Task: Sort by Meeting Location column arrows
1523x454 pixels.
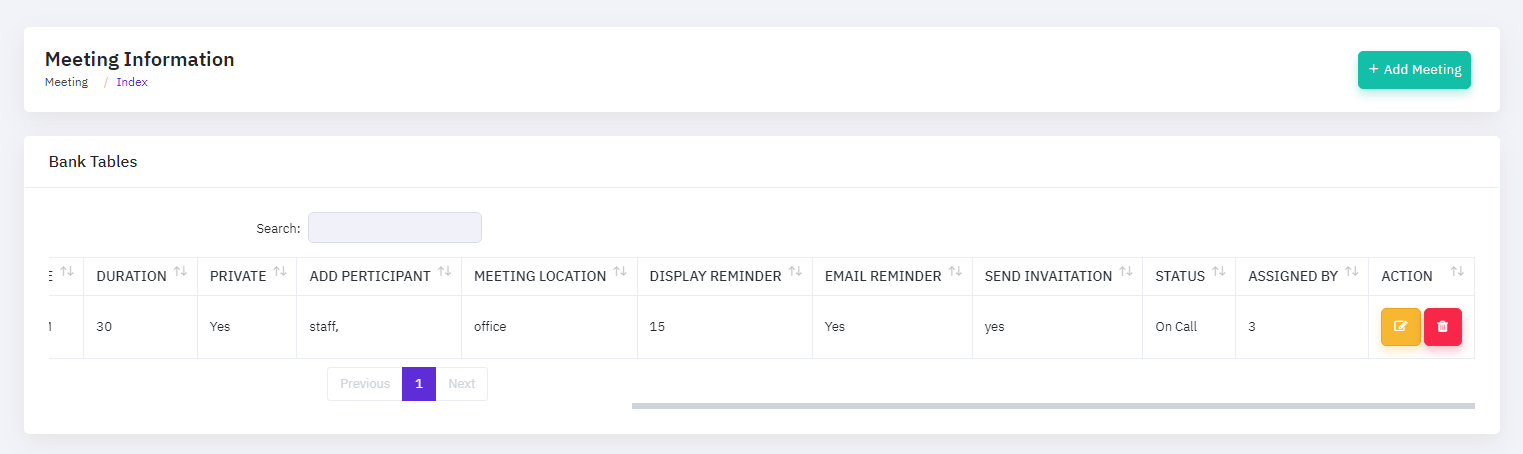Action: click(620, 272)
